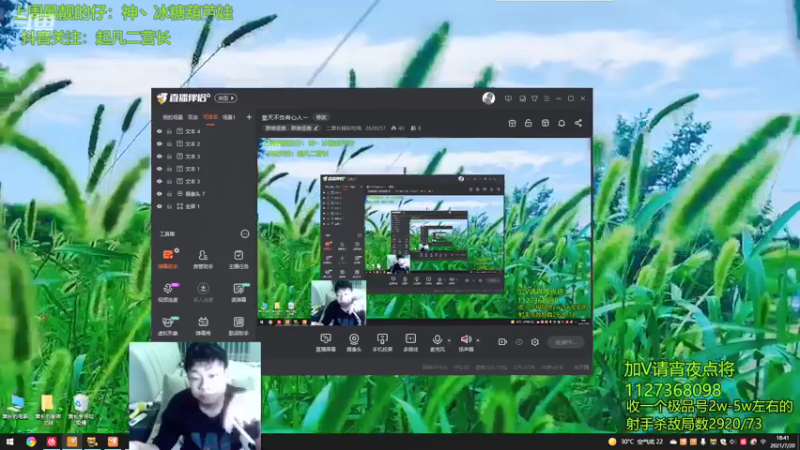This screenshot has width=800, height=450.
Task: Toggle the lock on the 摄像头 7 source
Action: (x=169, y=194)
